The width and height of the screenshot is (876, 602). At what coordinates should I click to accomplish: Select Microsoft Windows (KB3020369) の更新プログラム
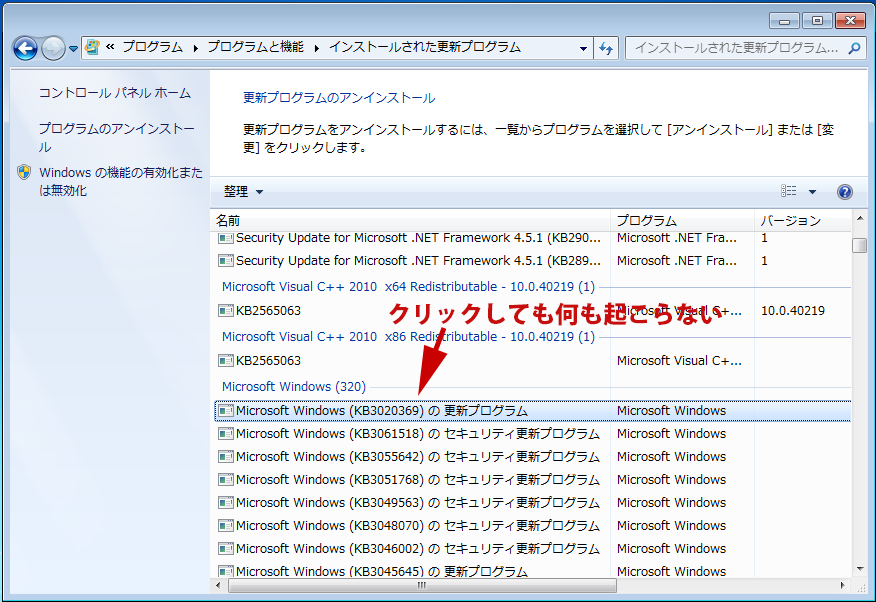pos(533,410)
